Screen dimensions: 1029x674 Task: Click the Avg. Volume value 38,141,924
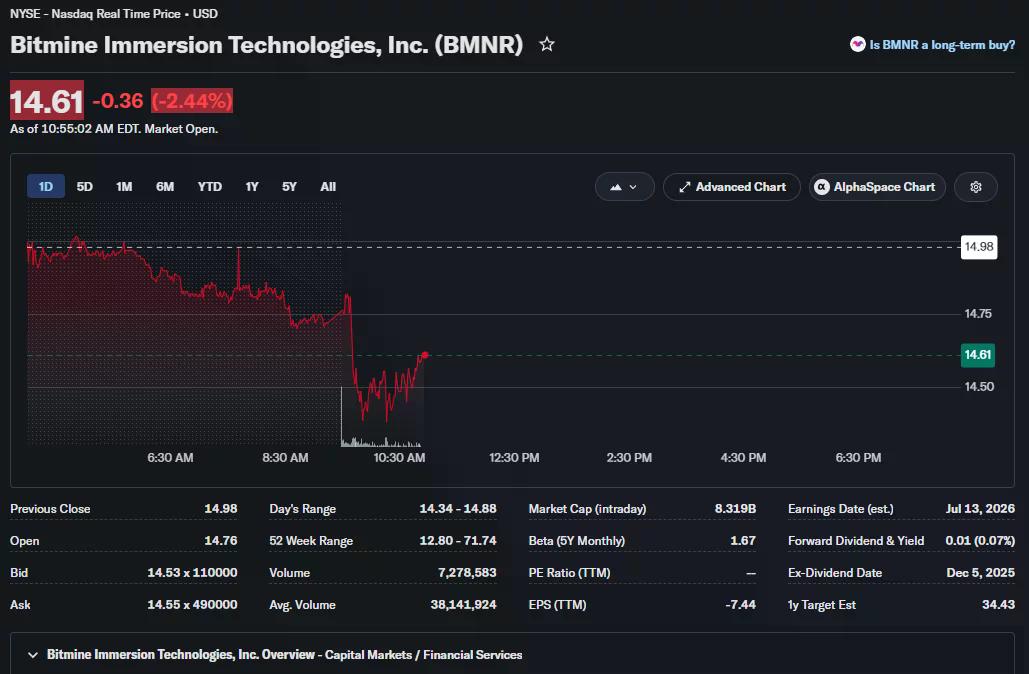click(463, 604)
